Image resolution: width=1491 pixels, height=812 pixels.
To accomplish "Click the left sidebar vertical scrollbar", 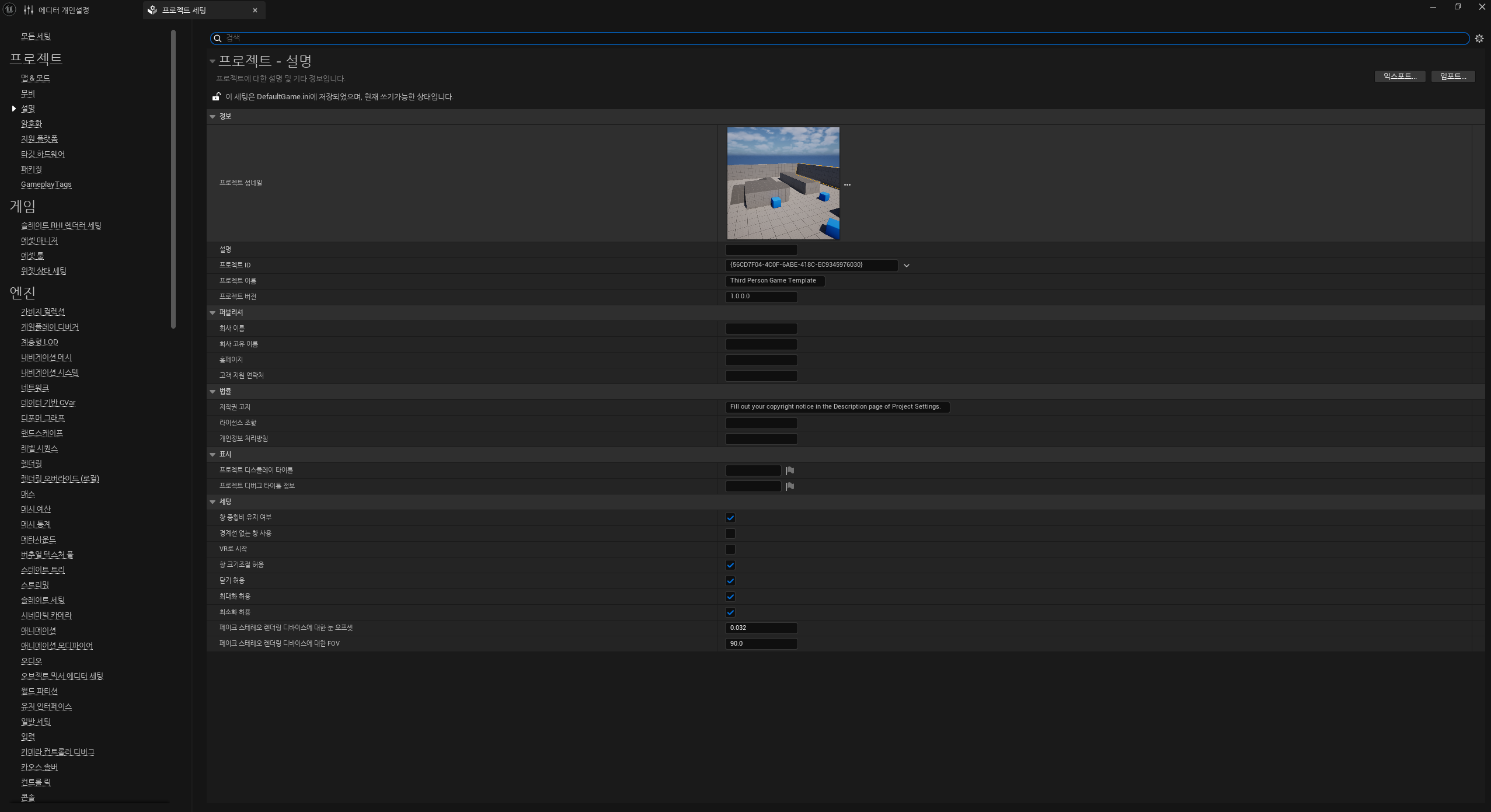I will 173,175.
